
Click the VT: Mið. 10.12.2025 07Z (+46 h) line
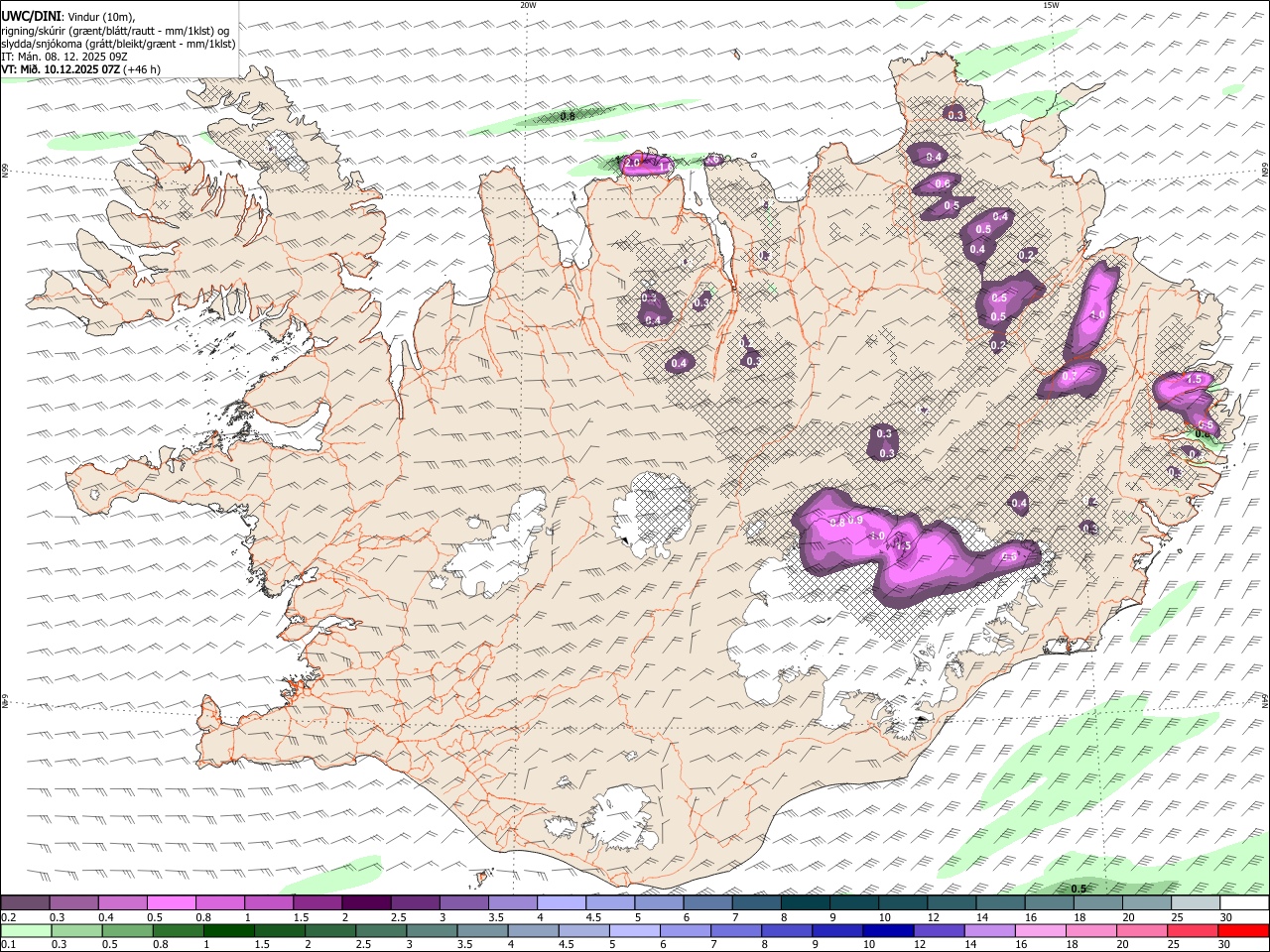[x=81, y=69]
